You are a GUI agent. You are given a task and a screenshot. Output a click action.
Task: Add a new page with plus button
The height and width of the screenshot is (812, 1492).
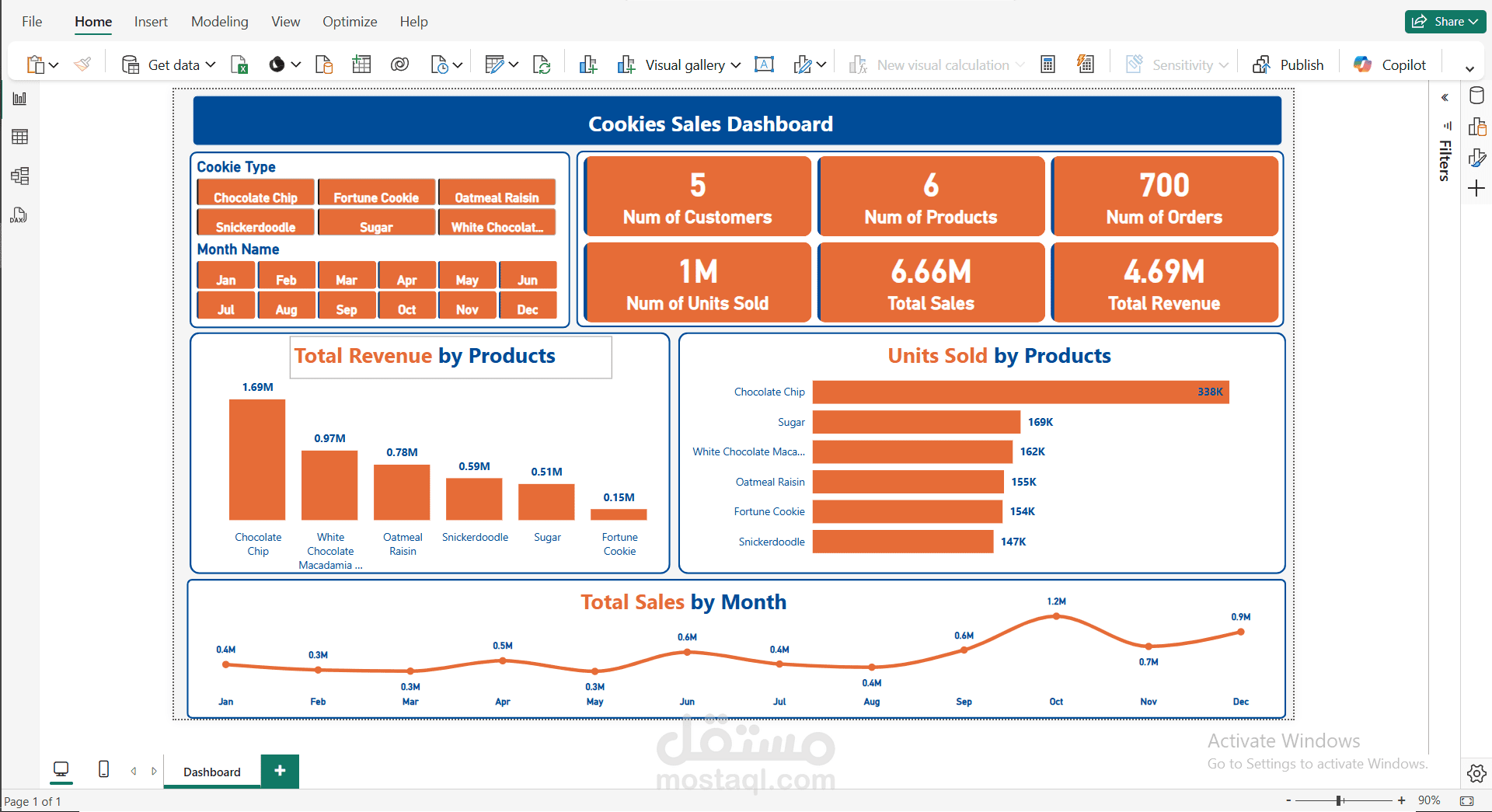point(281,771)
